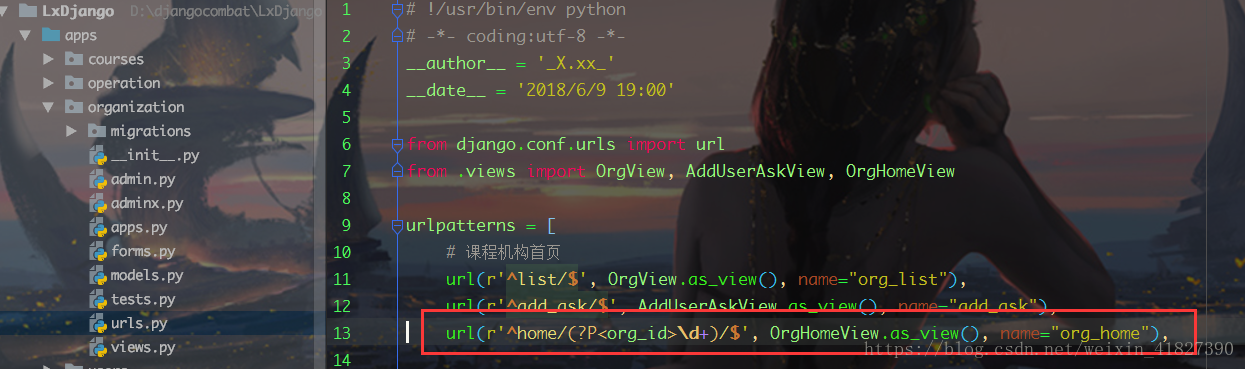
Task: Collapse the organization folder tree arrow
Action: (x=48, y=107)
